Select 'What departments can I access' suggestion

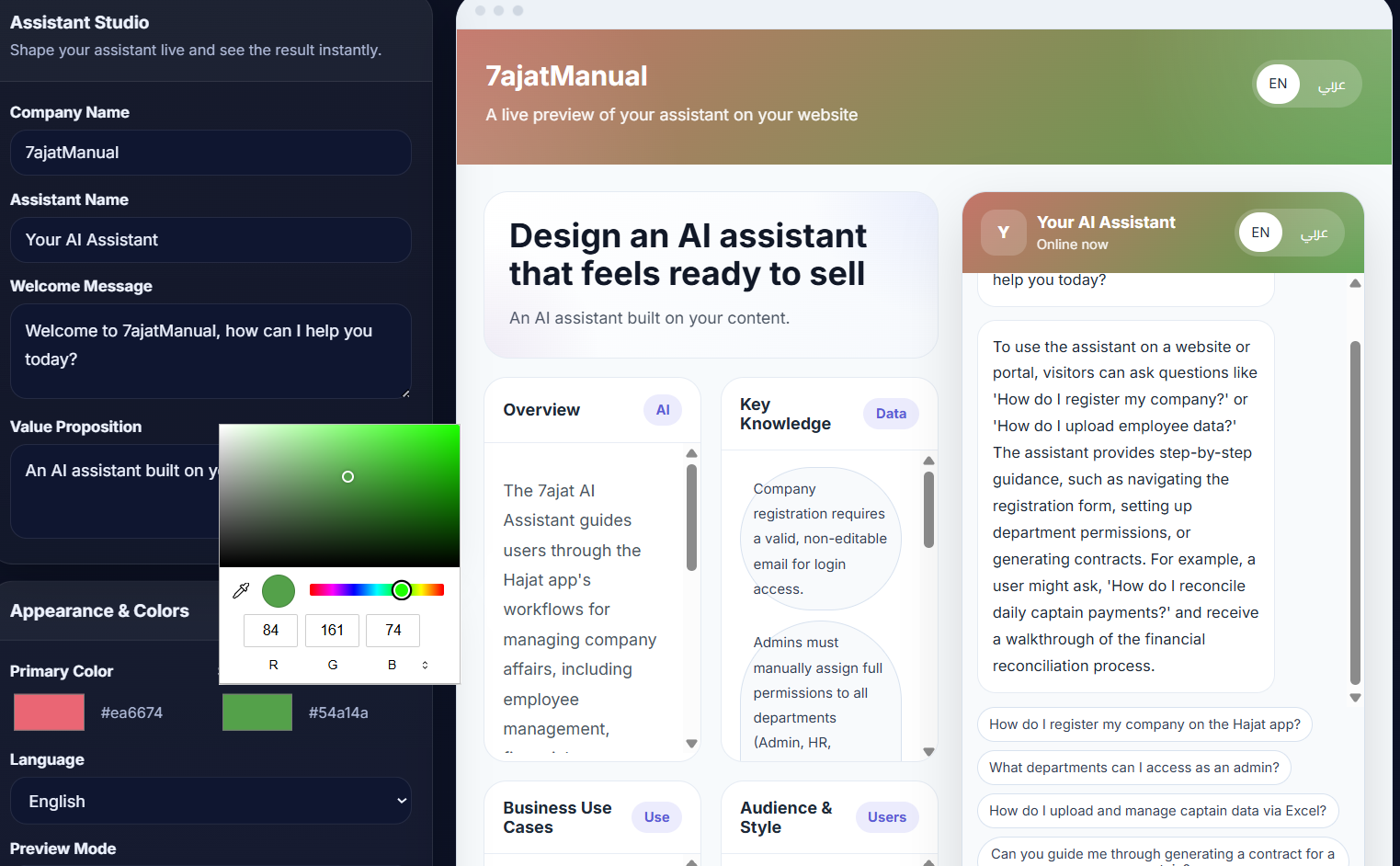coord(1134,768)
